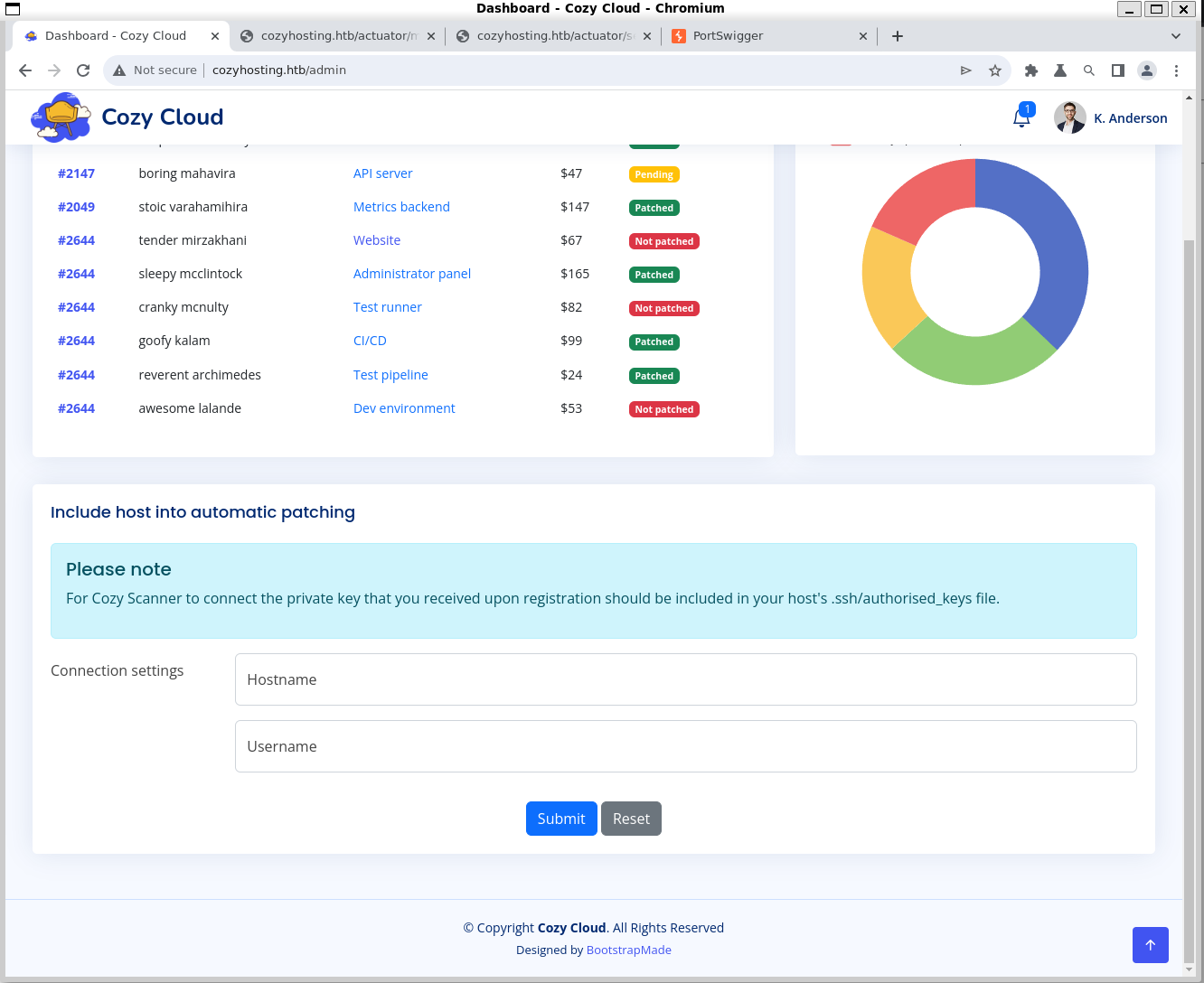
Task: Click the PortSwigger tab favicon
Action: [x=679, y=36]
